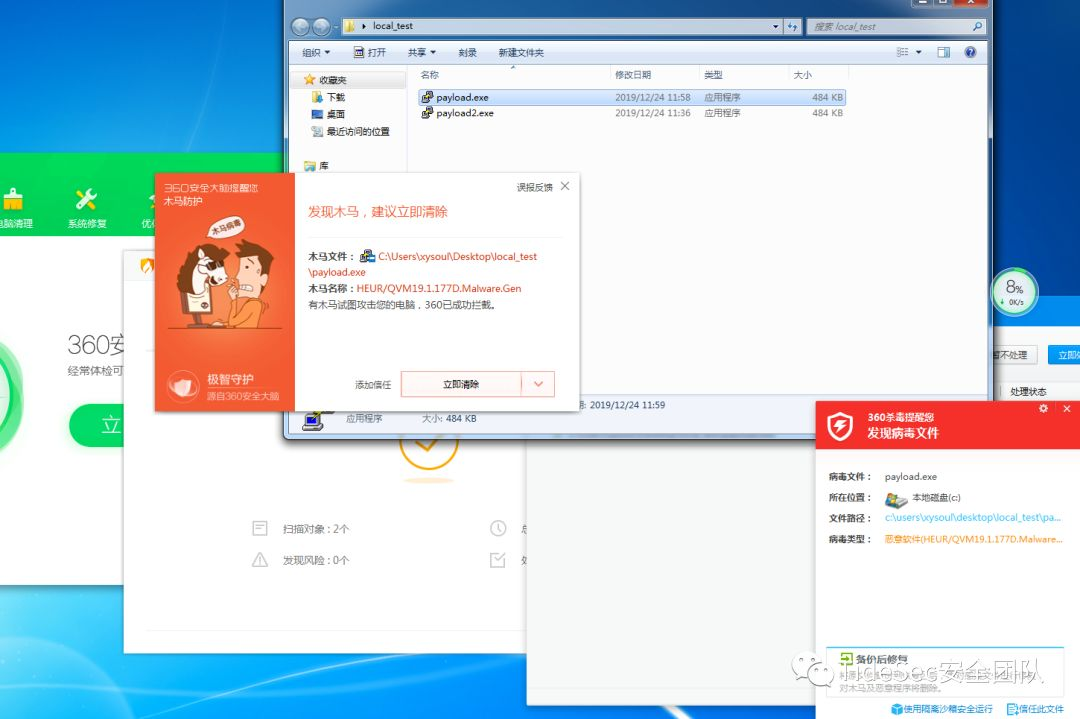
Task: Click green 立 scan button in 360 window
Action: [96, 425]
